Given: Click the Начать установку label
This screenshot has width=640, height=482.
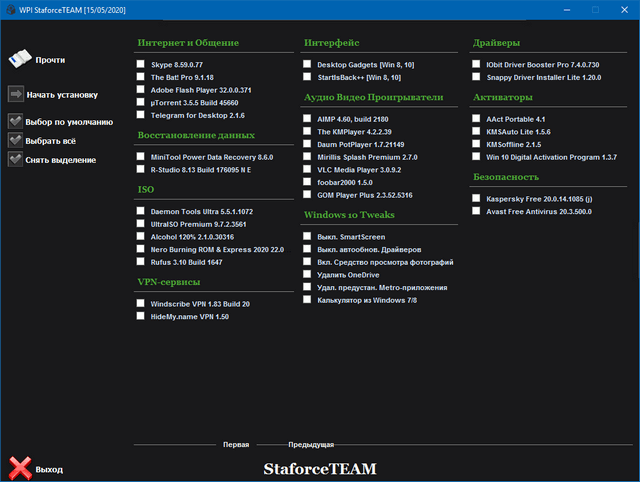Looking at the screenshot, I should [x=62, y=95].
